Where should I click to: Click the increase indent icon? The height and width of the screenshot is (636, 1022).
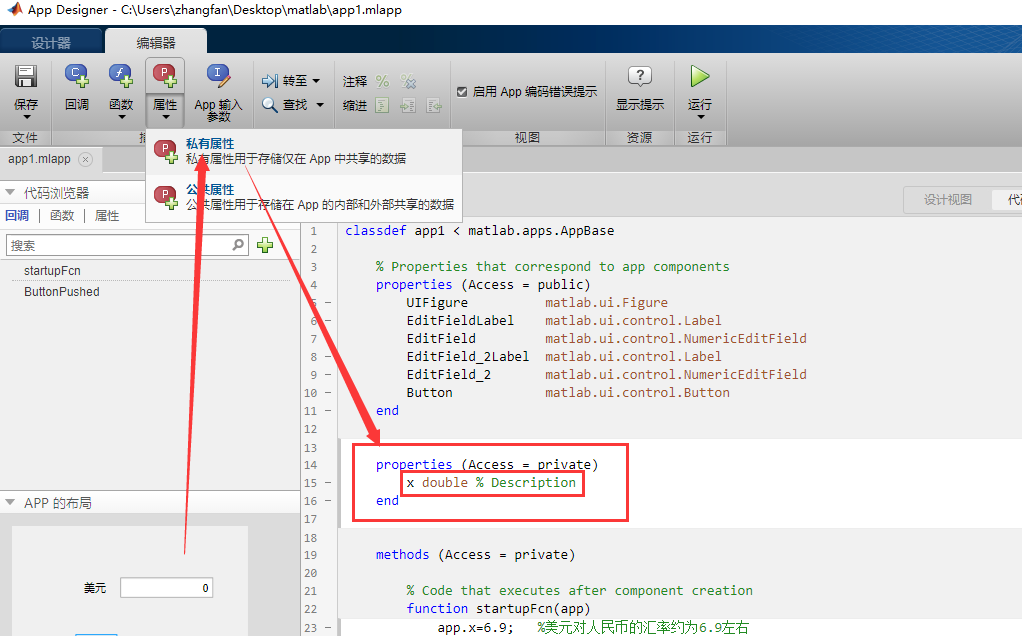[x=409, y=106]
